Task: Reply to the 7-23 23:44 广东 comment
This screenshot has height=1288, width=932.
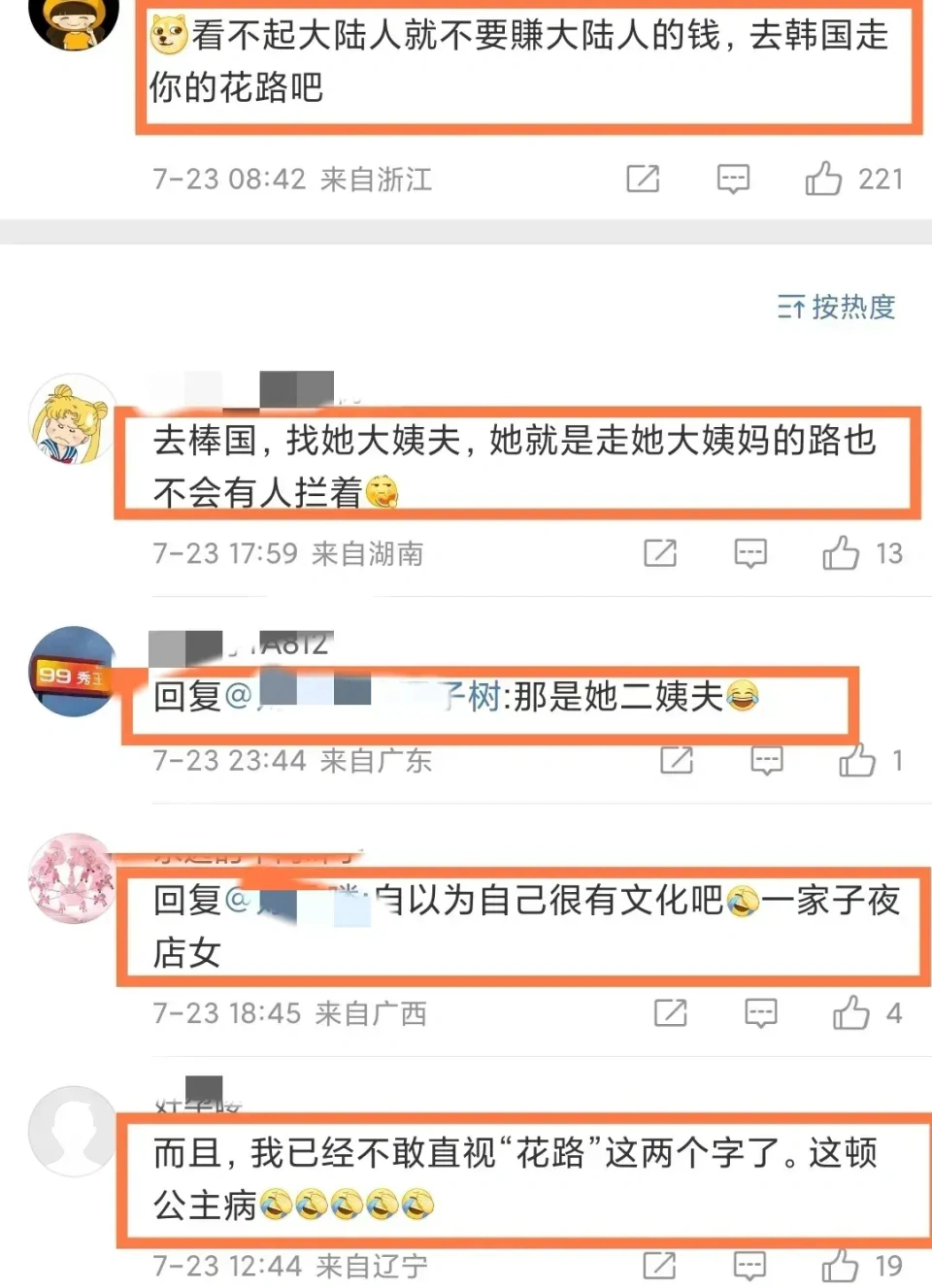Action: [x=767, y=760]
